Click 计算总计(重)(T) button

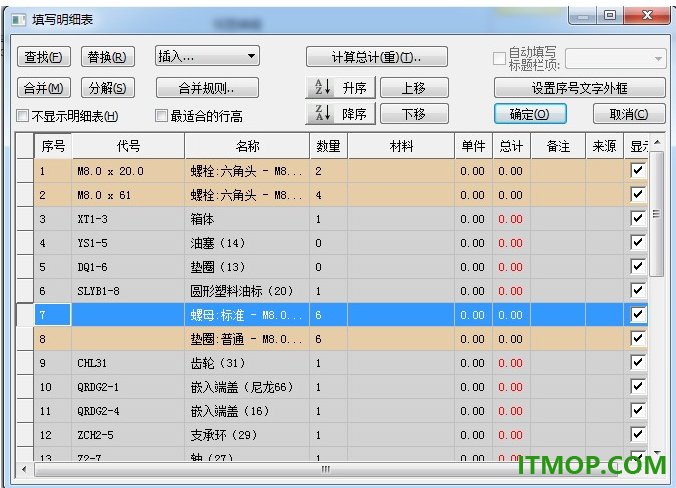[377, 56]
